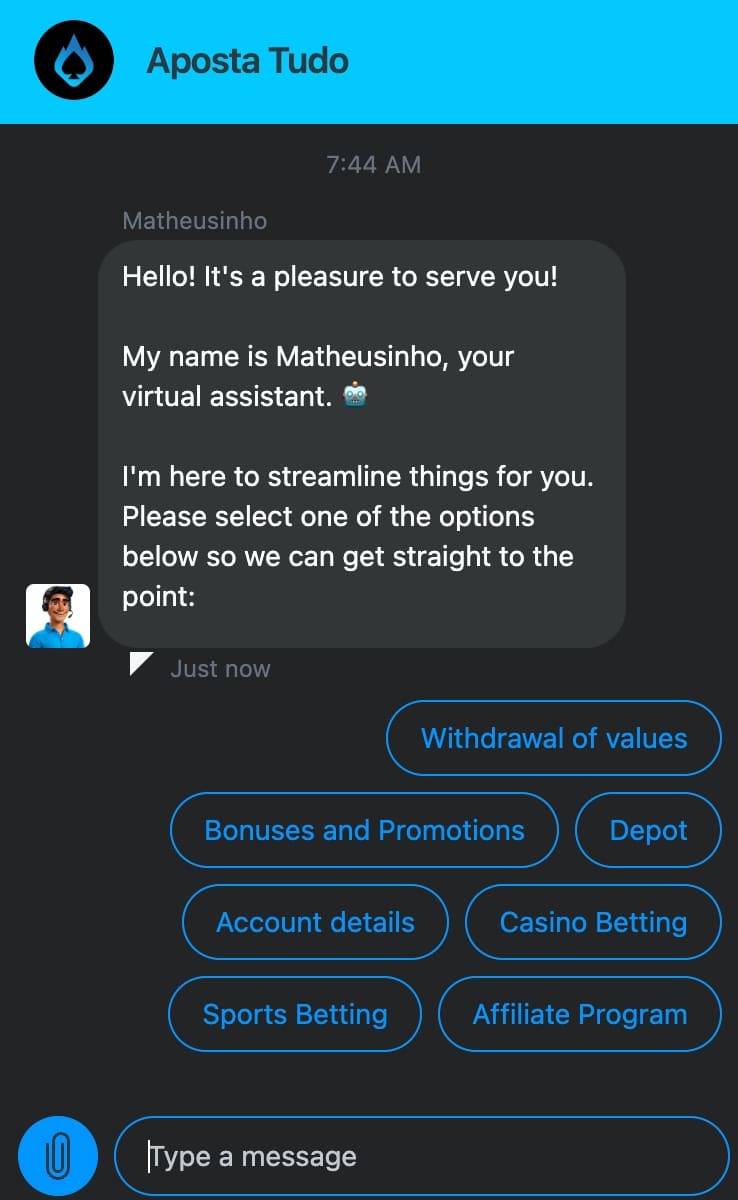The height and width of the screenshot is (1200, 738).
Task: Choose the Bonuses and Promotions option
Action: pyautogui.click(x=364, y=830)
